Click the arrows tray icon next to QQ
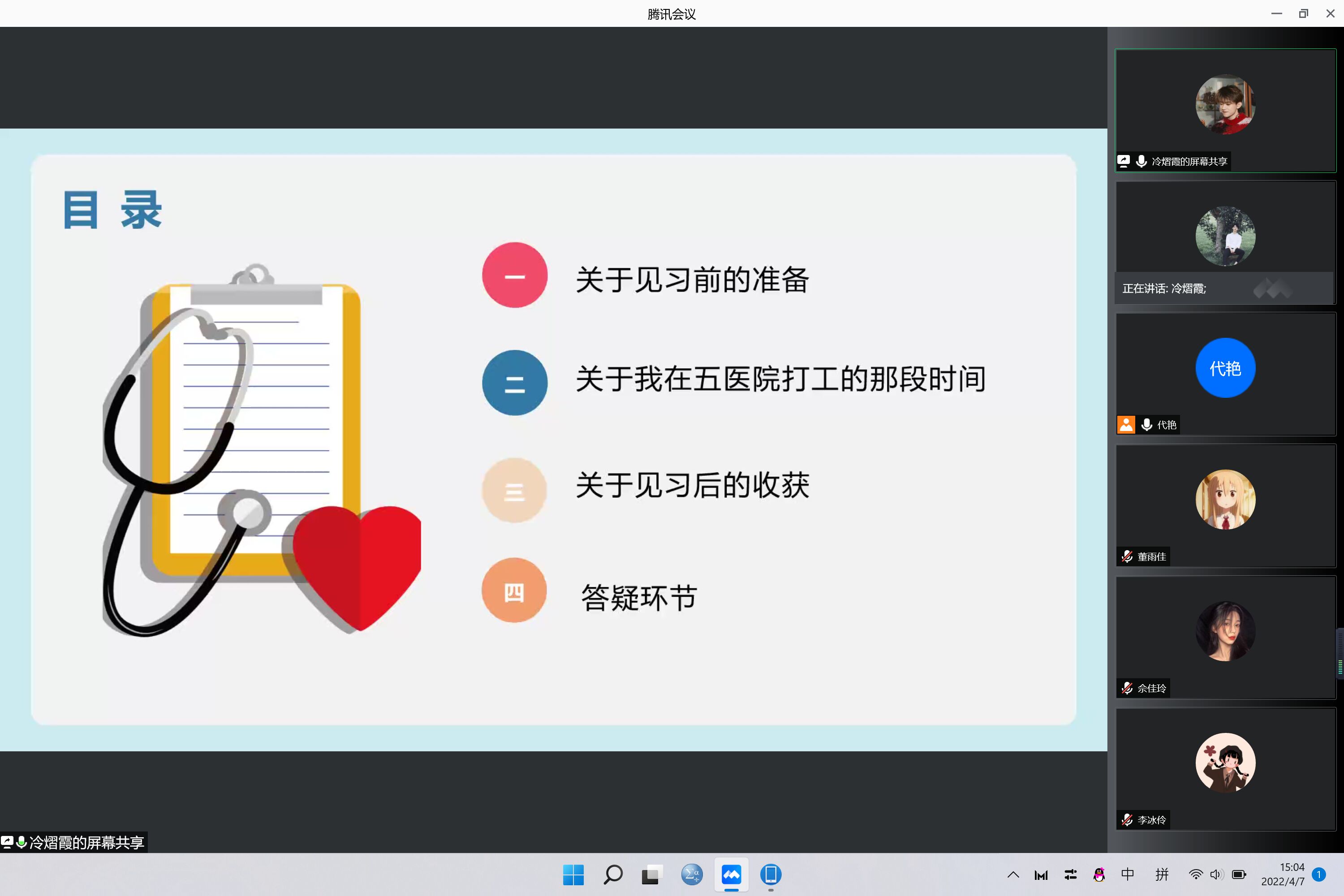The height and width of the screenshot is (896, 1344). (x=1070, y=874)
